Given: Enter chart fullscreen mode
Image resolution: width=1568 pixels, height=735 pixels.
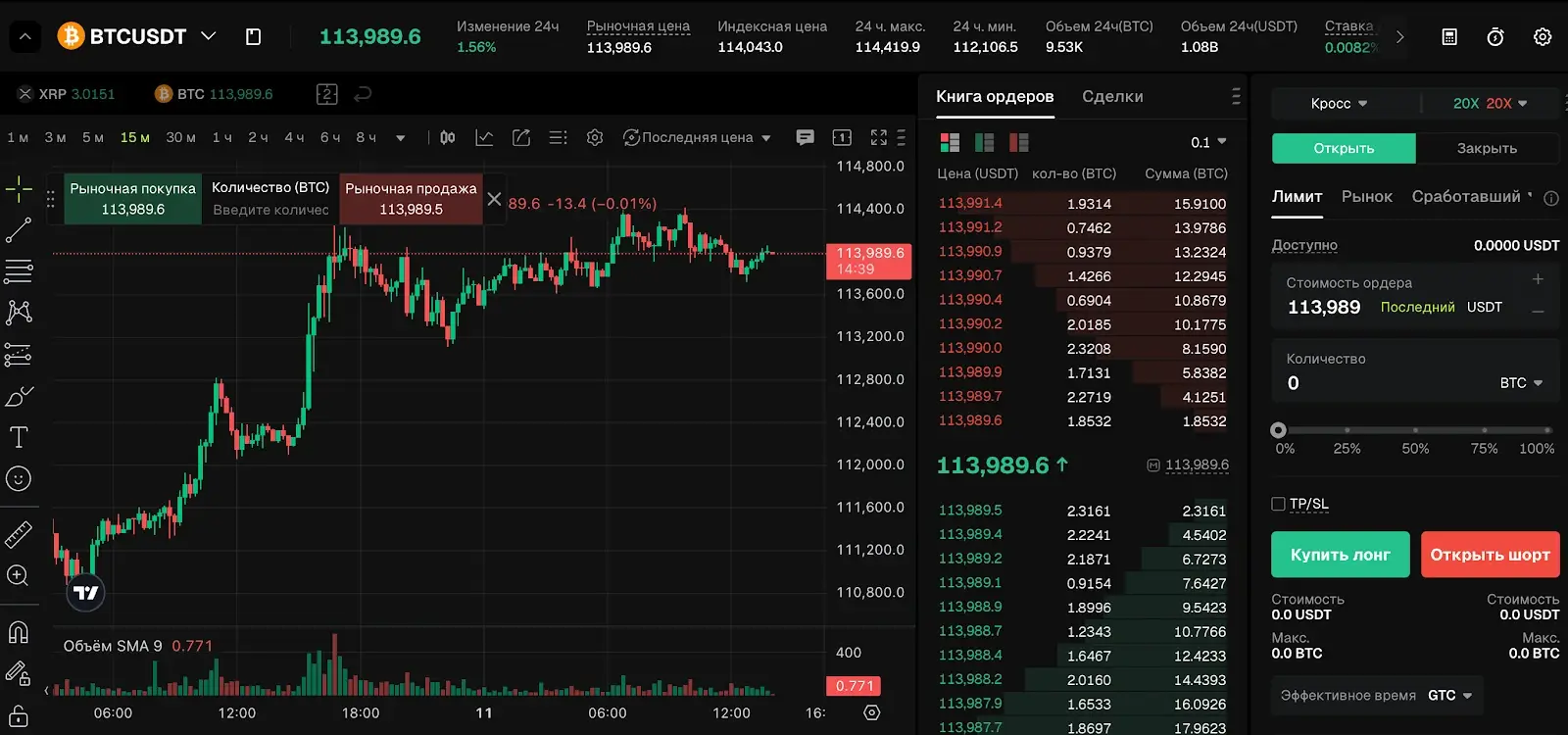Looking at the screenshot, I should (878, 138).
